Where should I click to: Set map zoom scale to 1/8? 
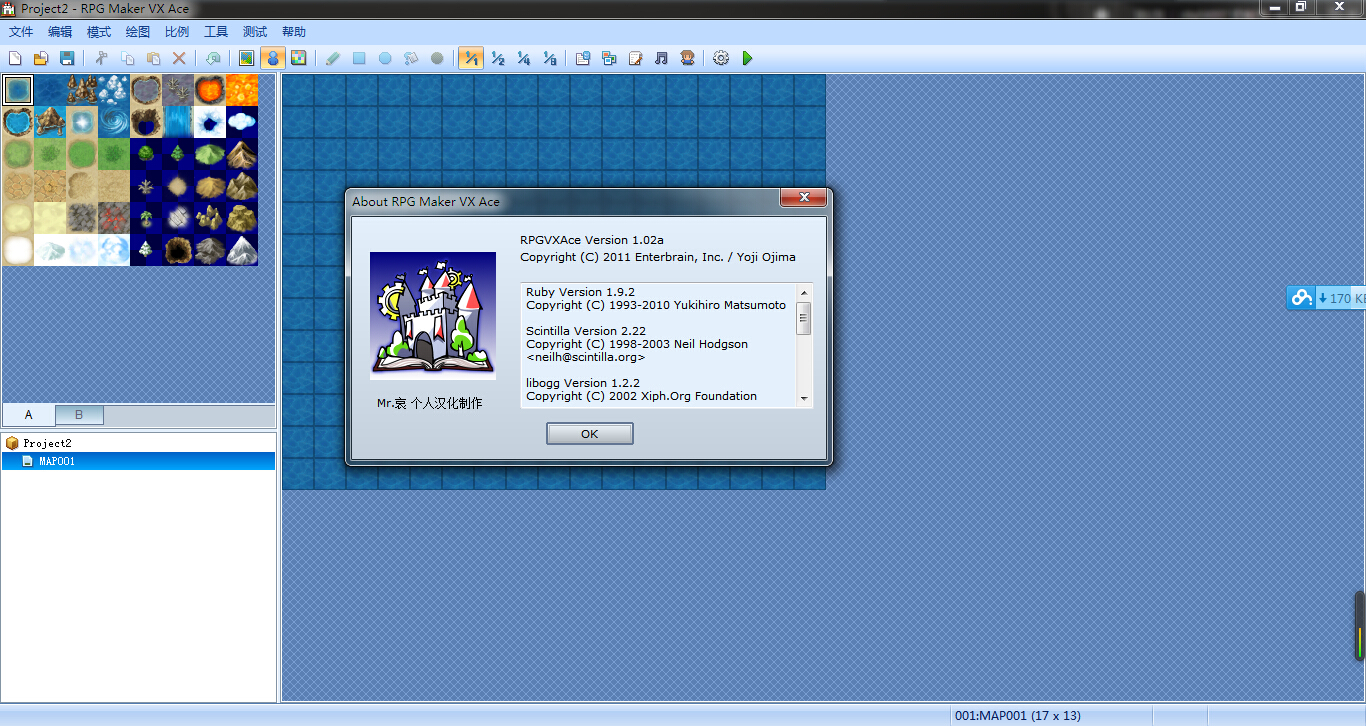[549, 59]
